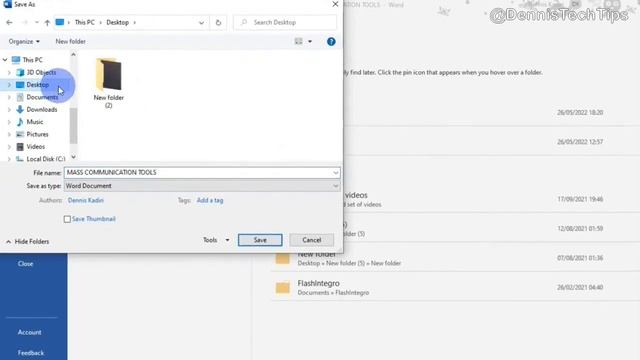
Task: Select the Videos label in navigation tree
Action: coord(36,147)
